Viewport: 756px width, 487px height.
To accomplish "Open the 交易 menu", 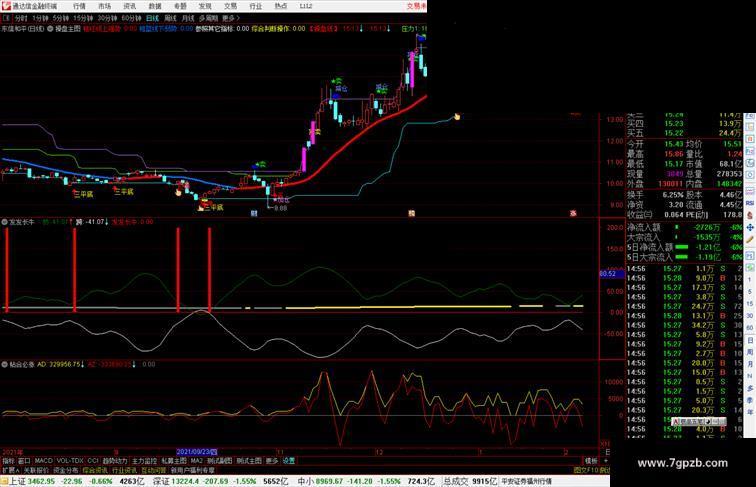I will point(230,6).
